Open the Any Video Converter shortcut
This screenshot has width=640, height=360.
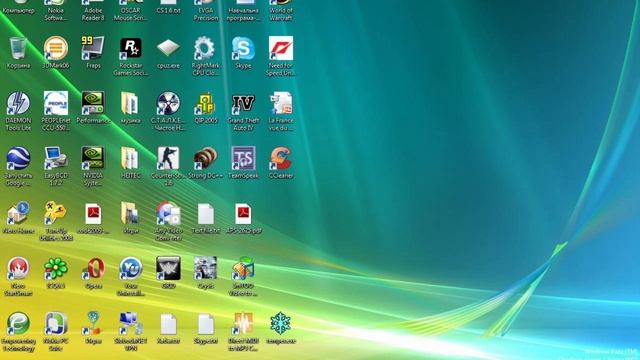click(x=168, y=213)
